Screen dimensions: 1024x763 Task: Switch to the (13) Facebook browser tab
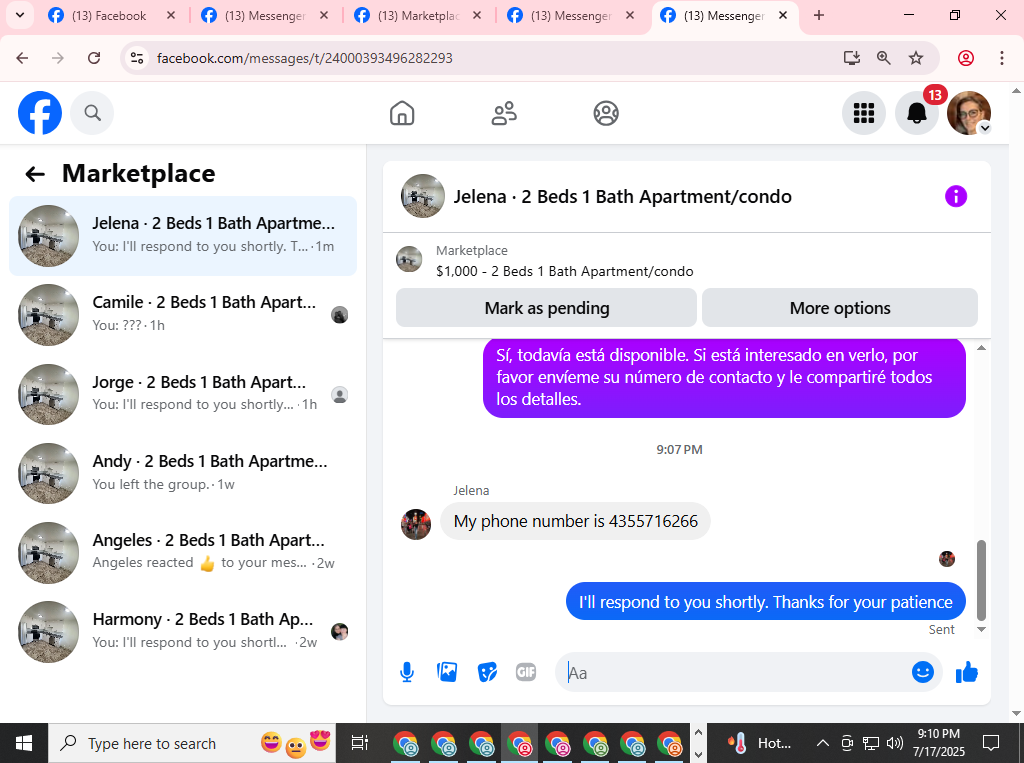(x=109, y=16)
